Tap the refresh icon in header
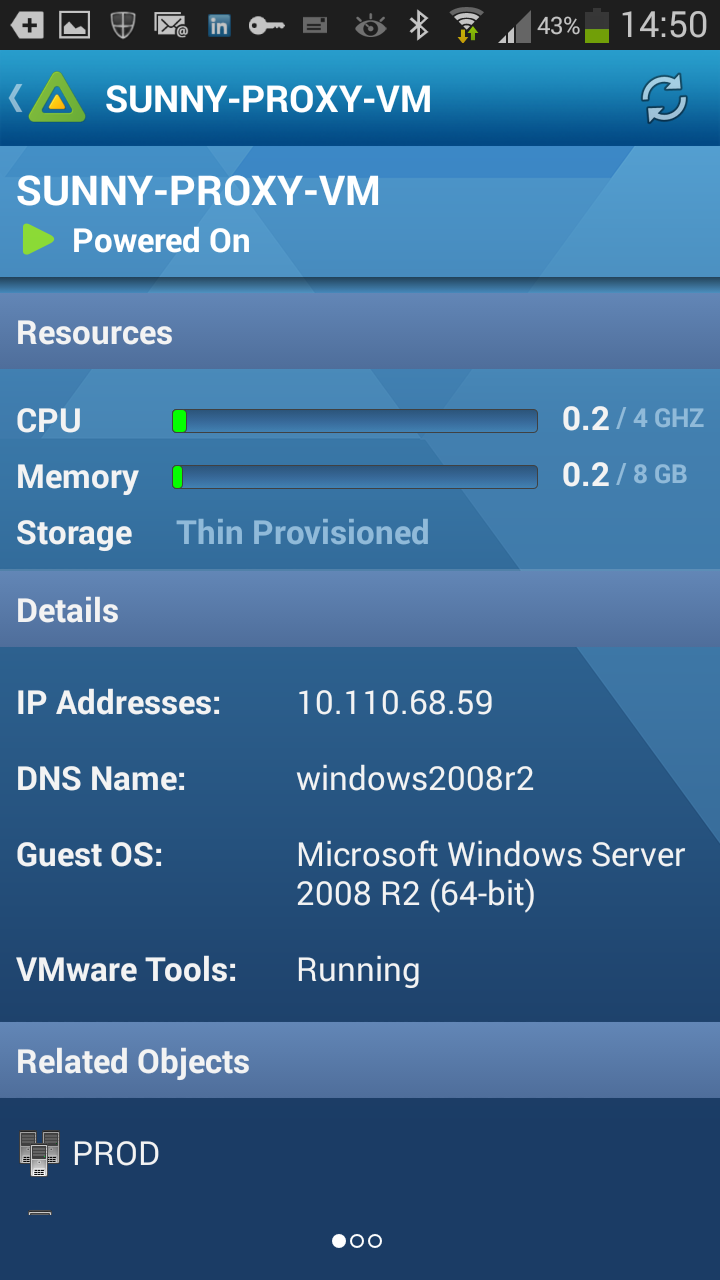This screenshot has width=720, height=1280. click(664, 99)
